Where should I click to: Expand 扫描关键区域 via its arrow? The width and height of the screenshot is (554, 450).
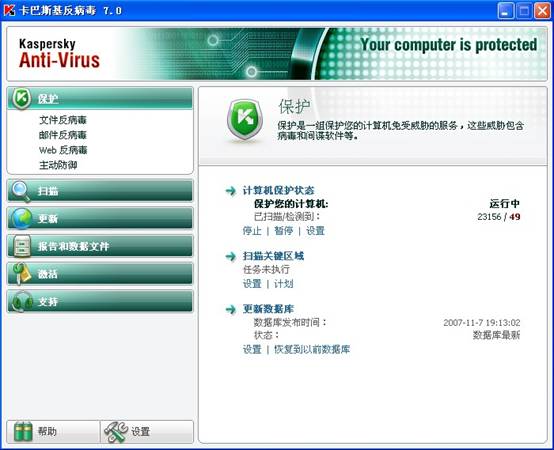230,256
